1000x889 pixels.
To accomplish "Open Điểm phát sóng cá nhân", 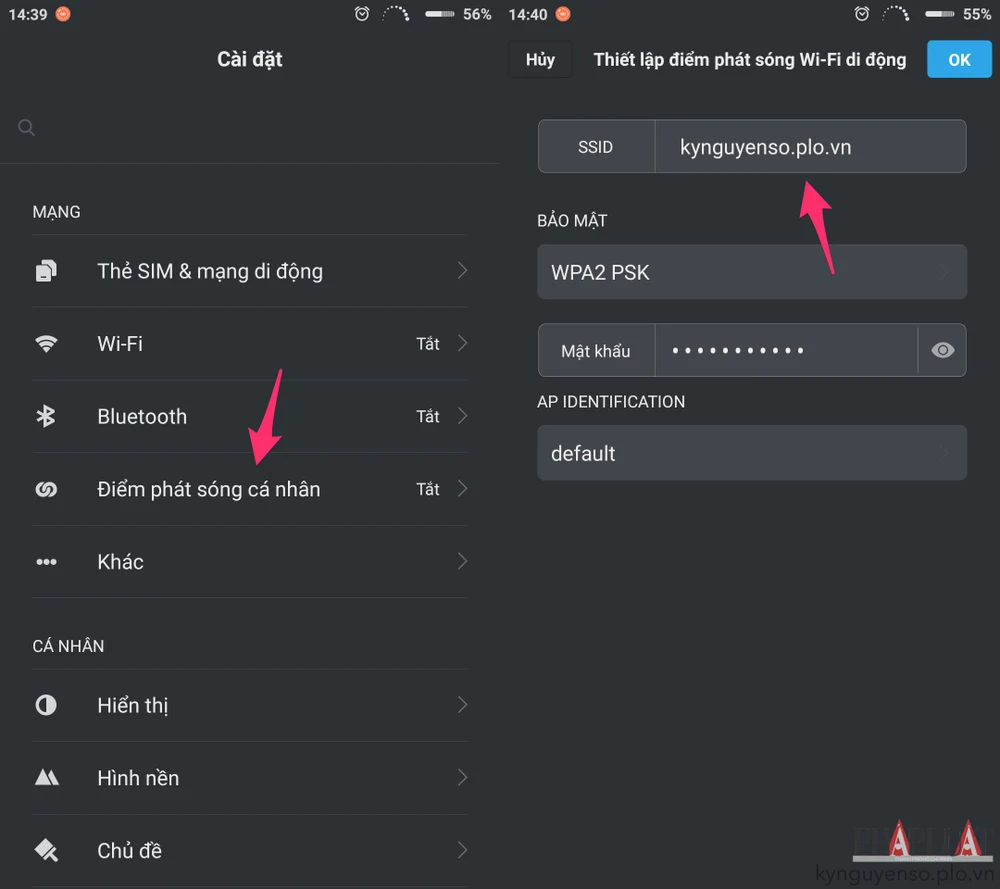I will [x=209, y=490].
